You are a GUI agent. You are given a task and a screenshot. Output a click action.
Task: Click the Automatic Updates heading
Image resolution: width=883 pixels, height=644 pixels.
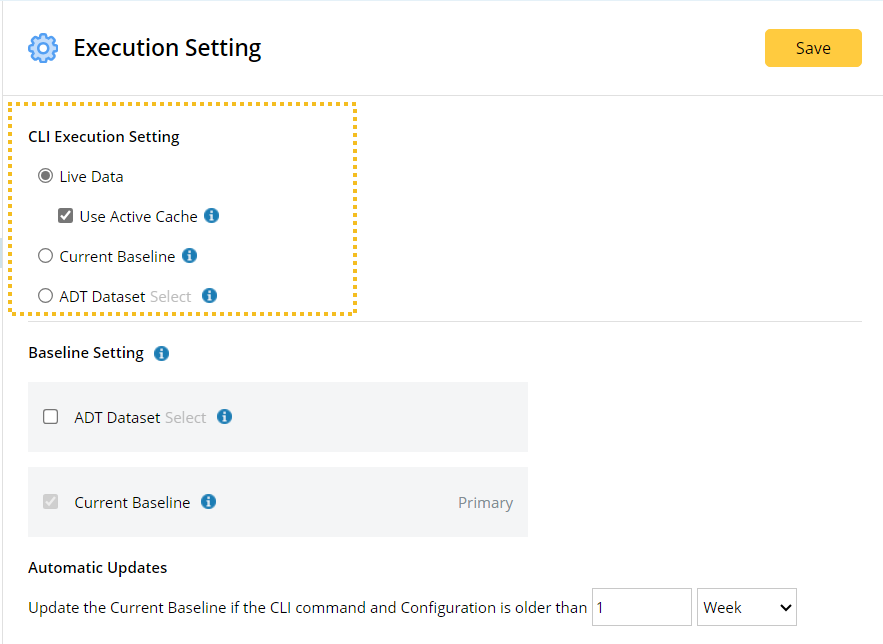click(x=97, y=568)
